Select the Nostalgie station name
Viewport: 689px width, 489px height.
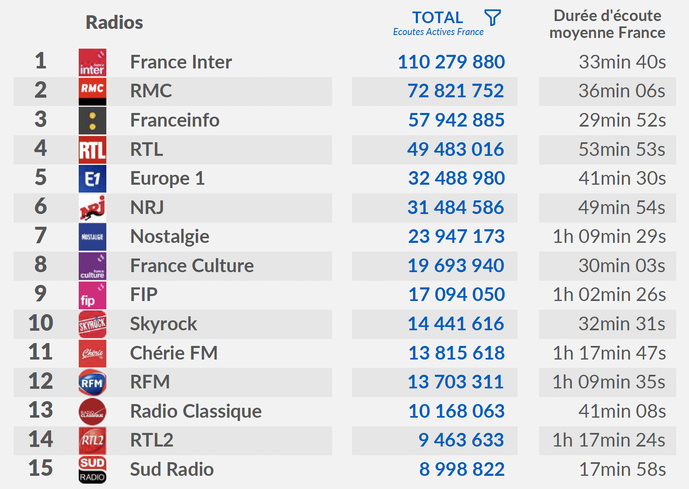pos(170,236)
